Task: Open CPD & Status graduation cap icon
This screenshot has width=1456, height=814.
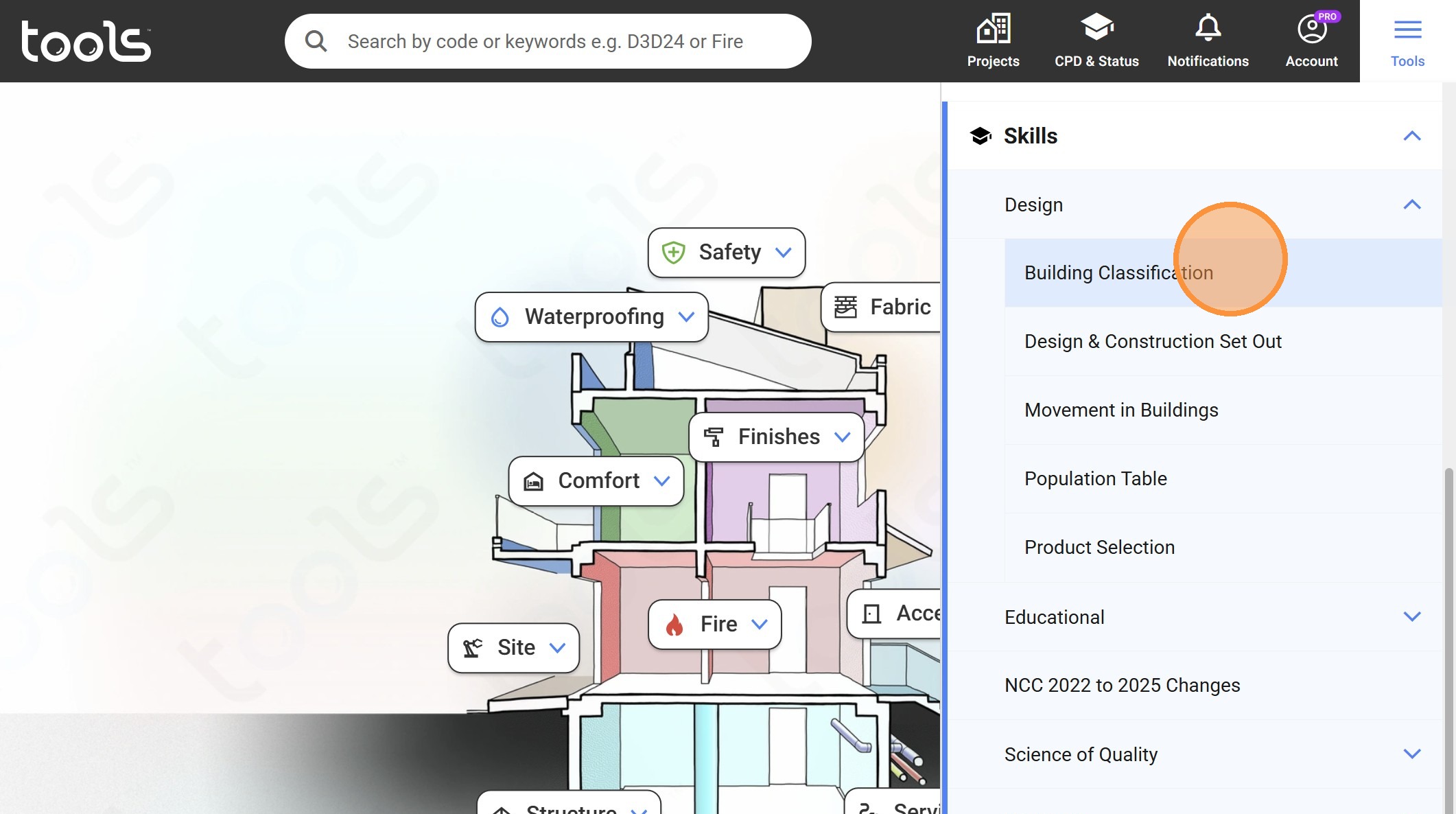Action: (x=1096, y=29)
